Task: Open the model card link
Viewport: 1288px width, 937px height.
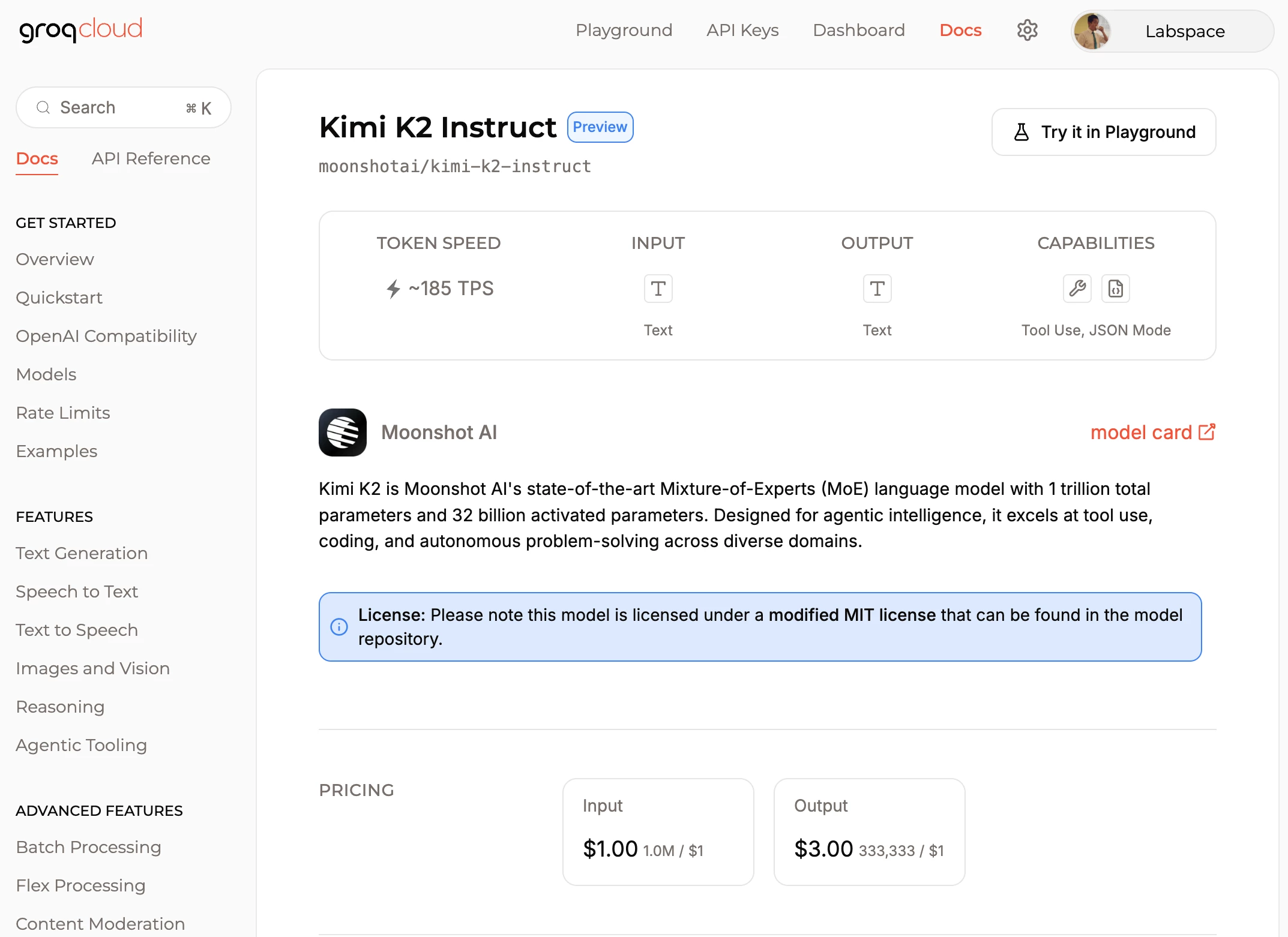Action: 1153,433
